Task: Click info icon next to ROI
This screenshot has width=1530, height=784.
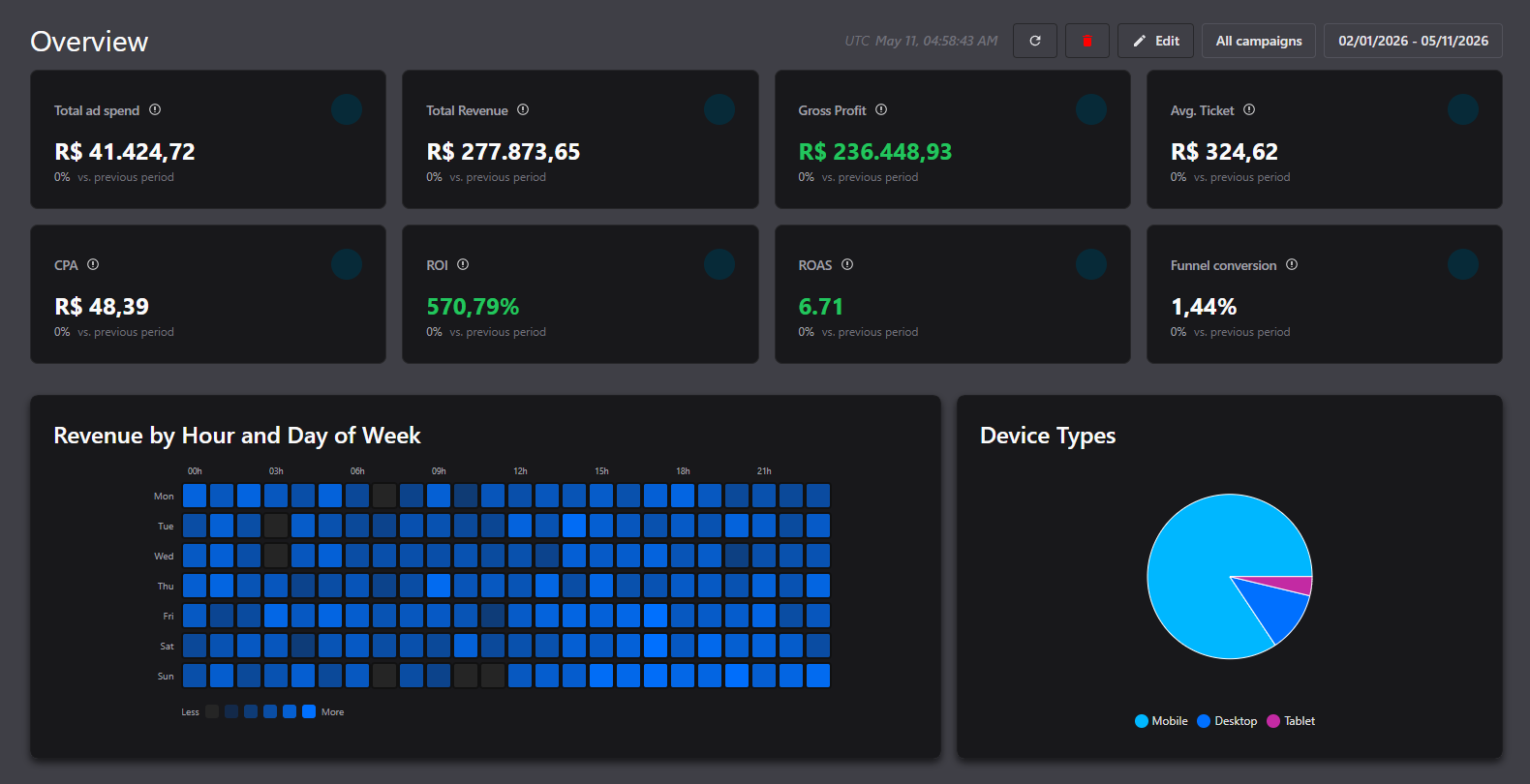Action: [x=463, y=264]
